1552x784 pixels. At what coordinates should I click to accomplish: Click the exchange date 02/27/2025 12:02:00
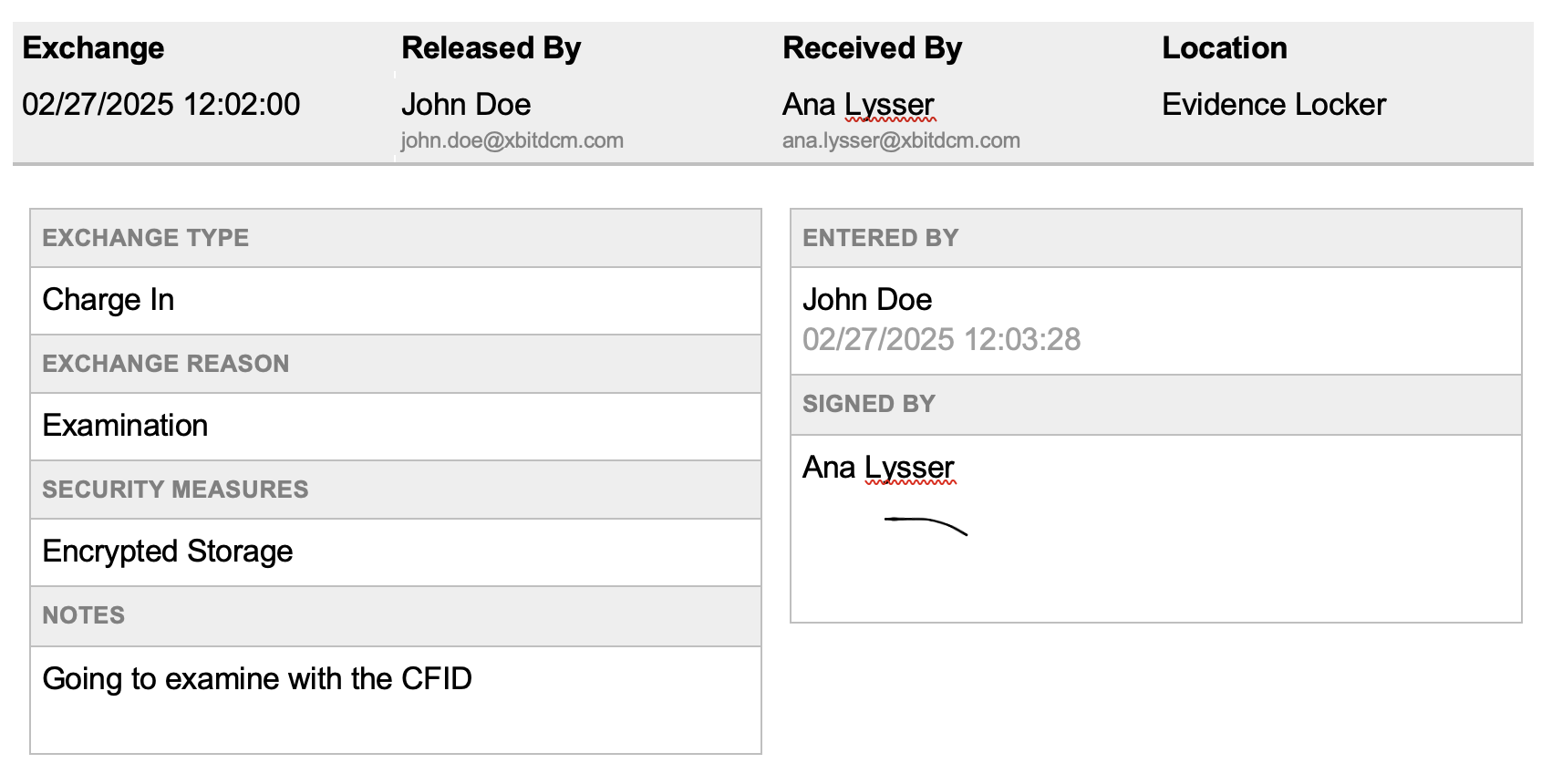pos(160,104)
